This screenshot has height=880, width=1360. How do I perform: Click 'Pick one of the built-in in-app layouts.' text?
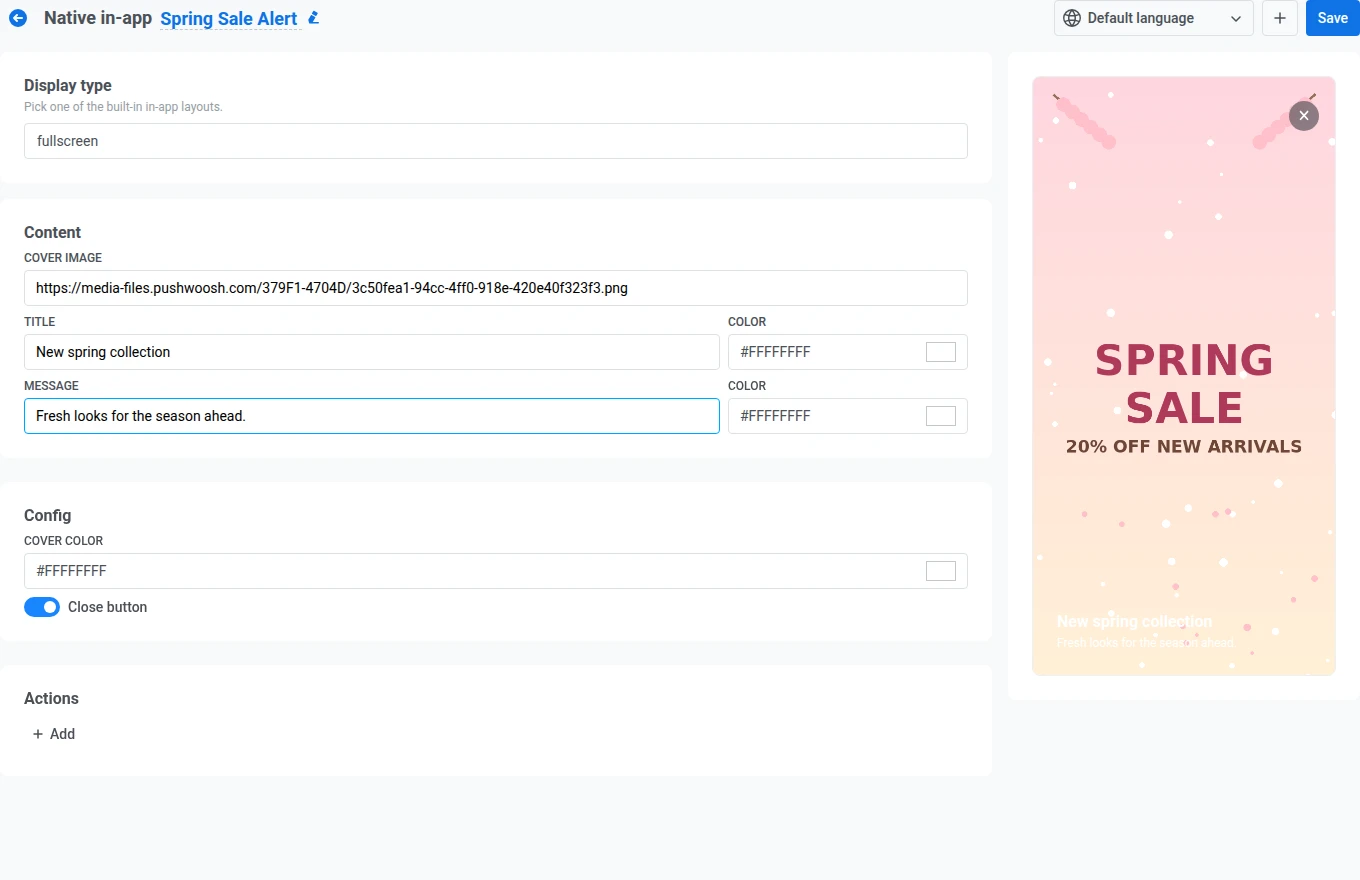(123, 106)
